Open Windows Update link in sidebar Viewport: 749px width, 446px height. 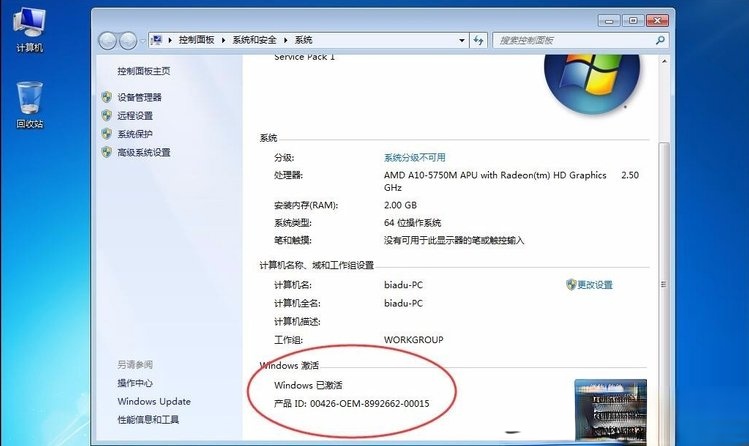tap(154, 402)
